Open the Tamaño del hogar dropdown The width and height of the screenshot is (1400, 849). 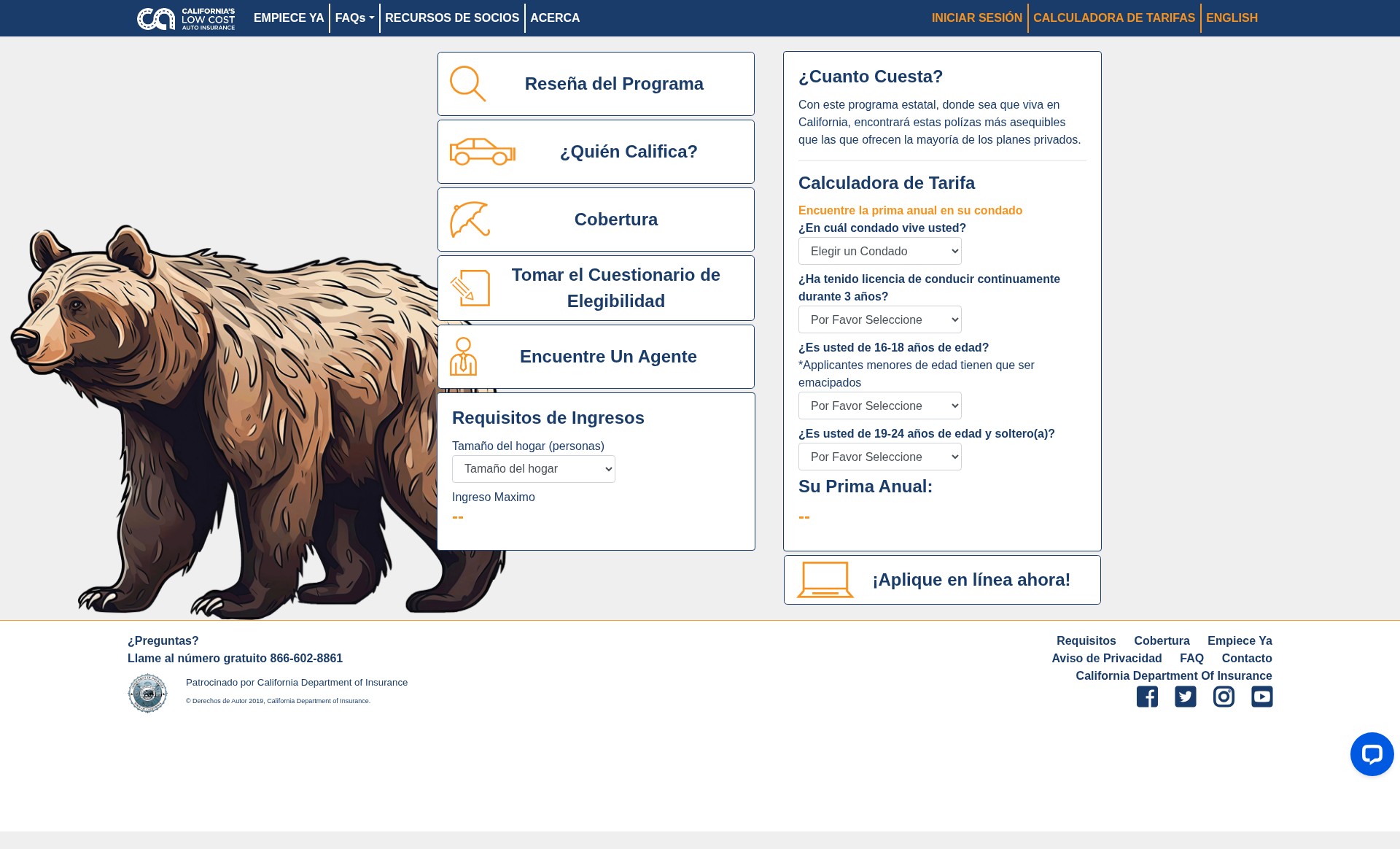click(x=534, y=469)
